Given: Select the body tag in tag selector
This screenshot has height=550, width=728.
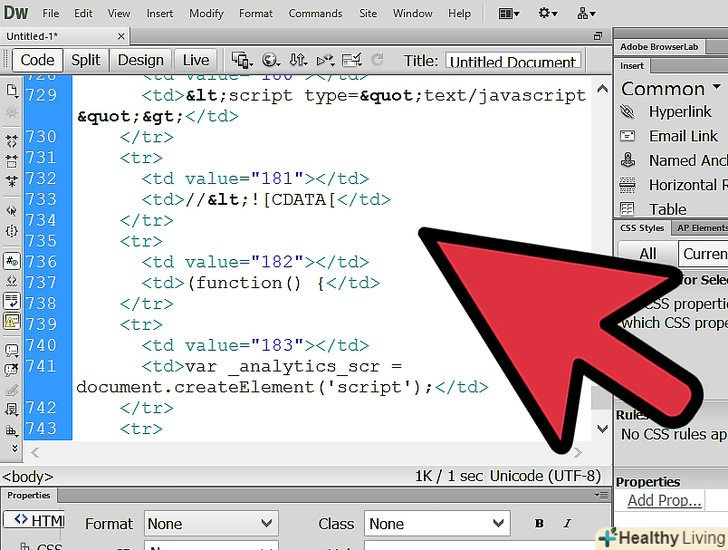Looking at the screenshot, I should click(28, 477).
